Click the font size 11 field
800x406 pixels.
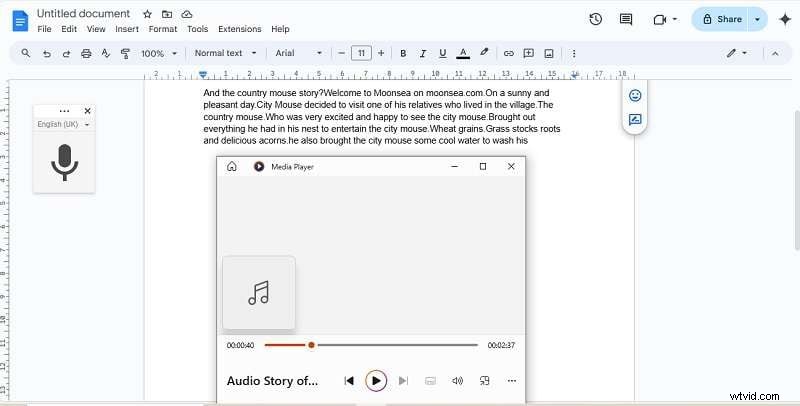(361, 53)
